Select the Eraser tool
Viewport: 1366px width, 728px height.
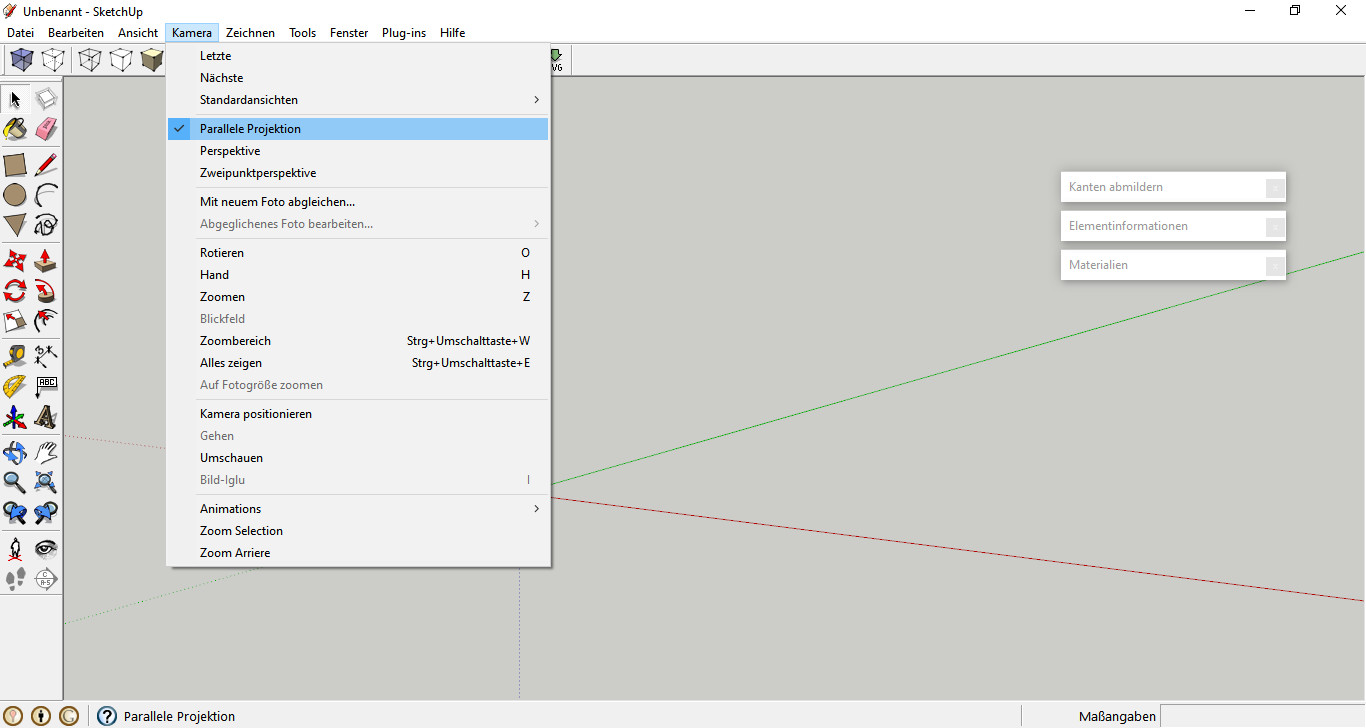point(46,129)
